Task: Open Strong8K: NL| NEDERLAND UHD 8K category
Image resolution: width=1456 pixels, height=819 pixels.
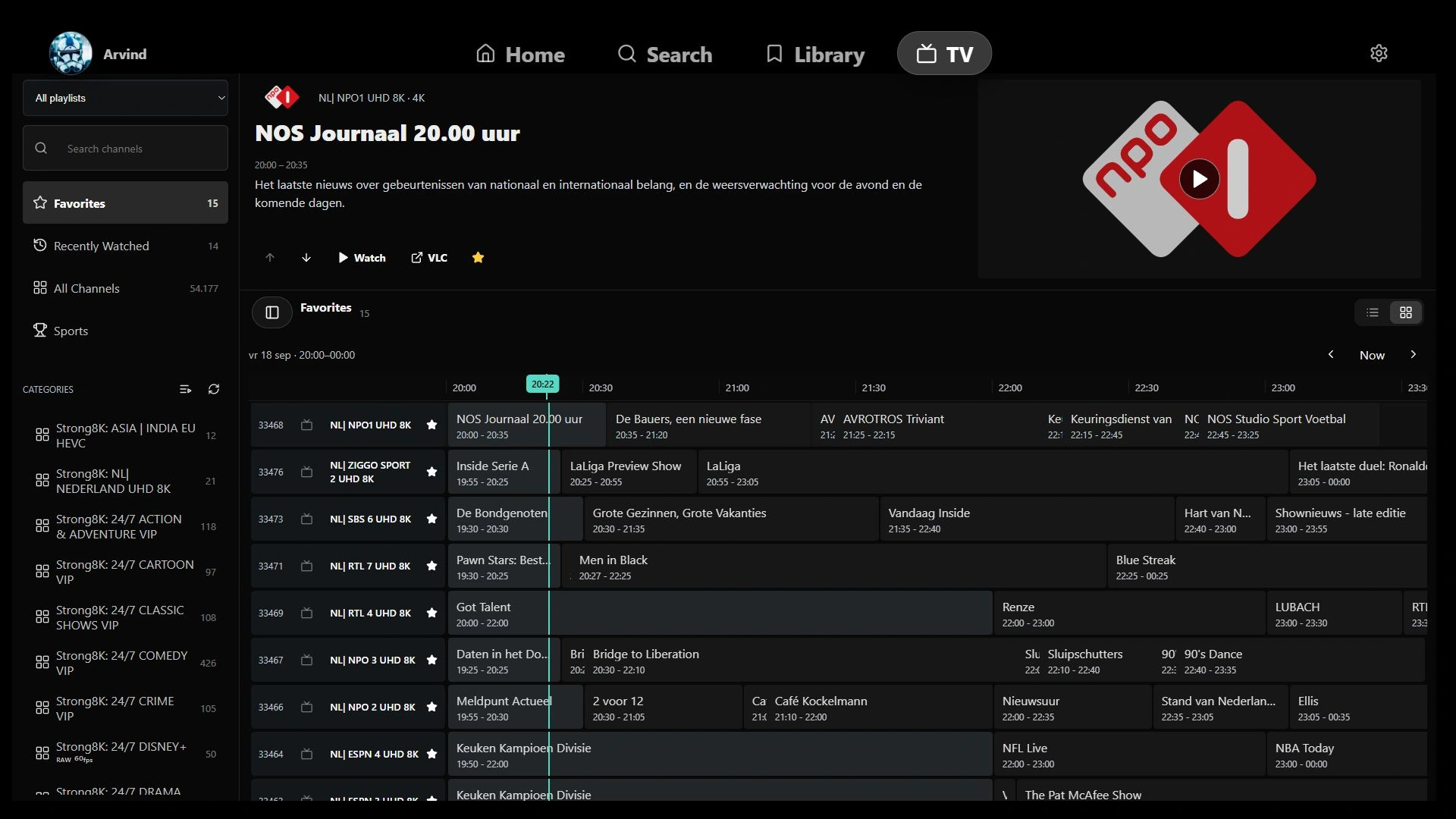Action: (125, 481)
